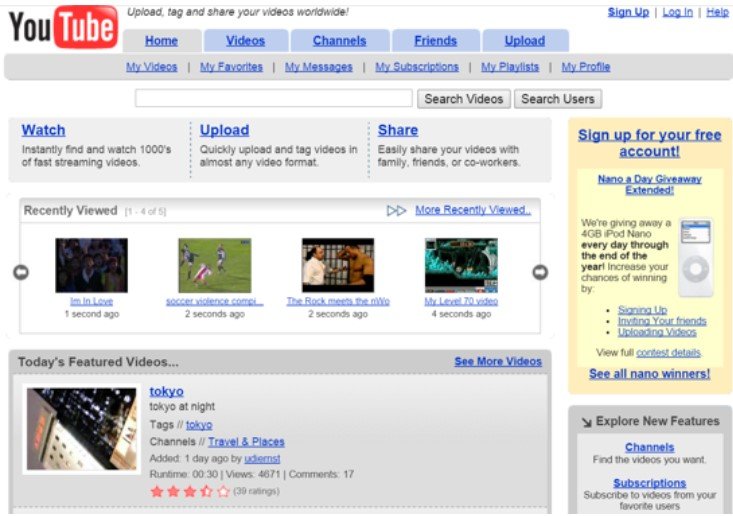Click Sign up for your free account link
Screen dimensions: 733x516
point(650,143)
